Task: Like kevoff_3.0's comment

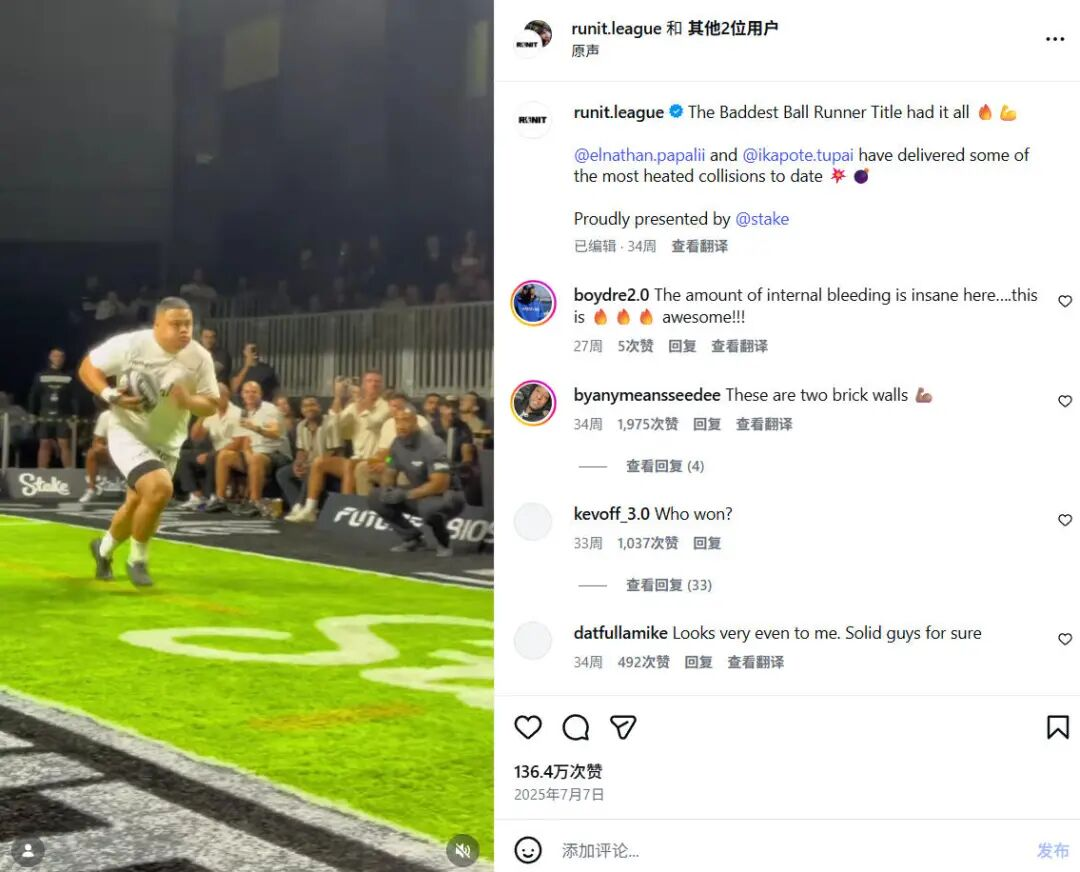Action: (x=1065, y=520)
